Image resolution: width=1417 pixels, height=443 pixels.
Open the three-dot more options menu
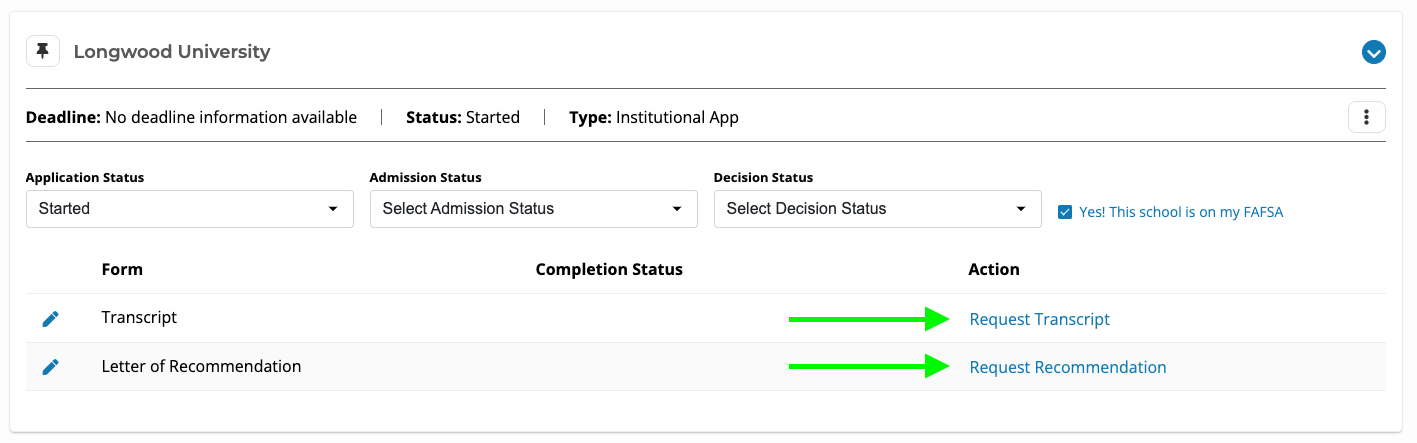(1366, 117)
